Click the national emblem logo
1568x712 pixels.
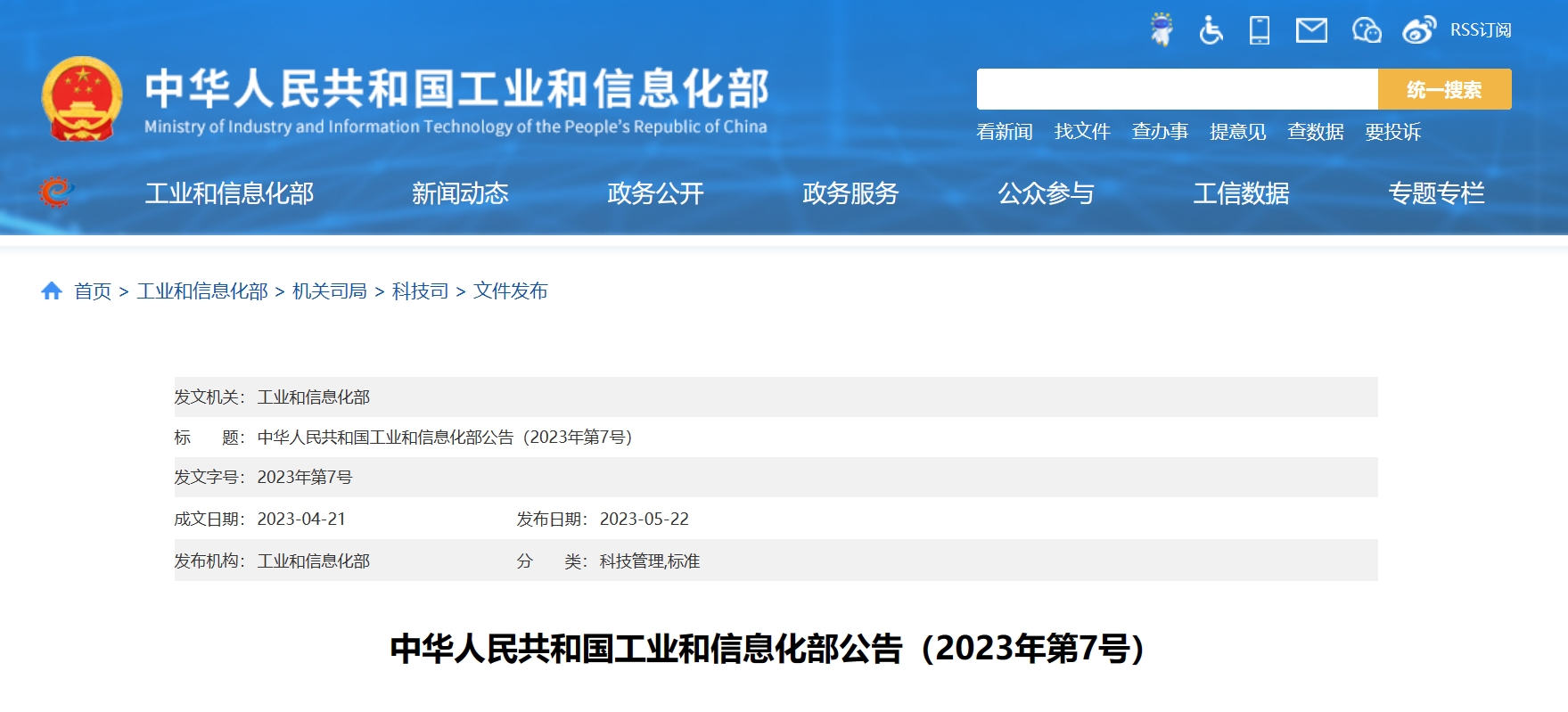(82, 99)
